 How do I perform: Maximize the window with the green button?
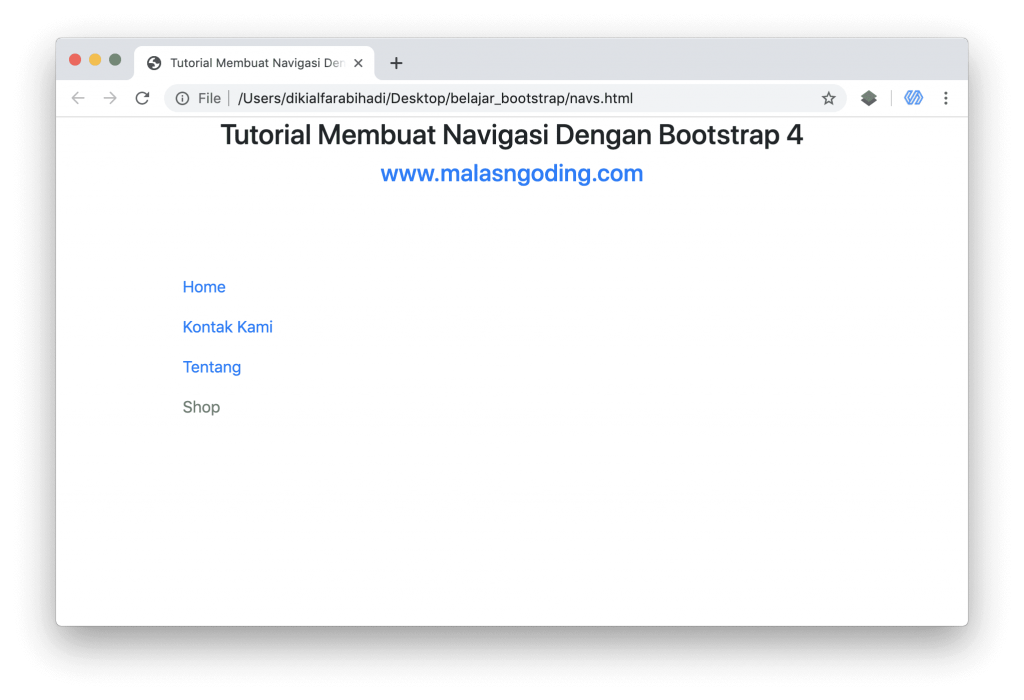pos(115,60)
